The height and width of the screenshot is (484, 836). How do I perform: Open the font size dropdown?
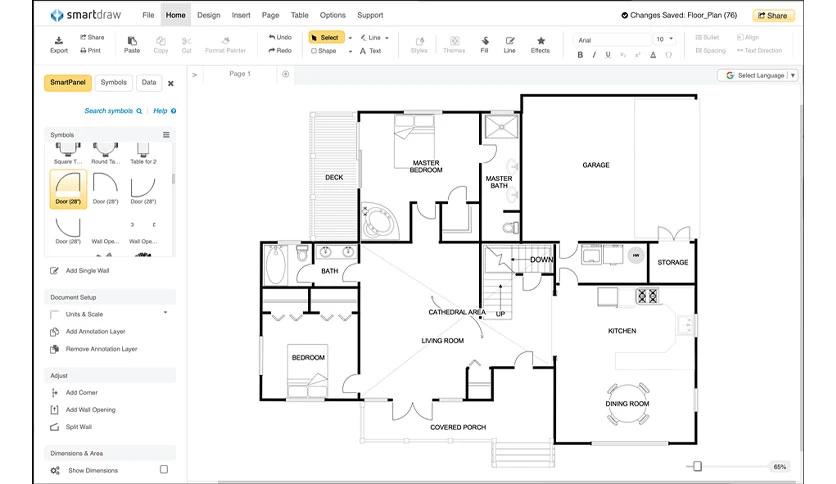[x=665, y=39]
